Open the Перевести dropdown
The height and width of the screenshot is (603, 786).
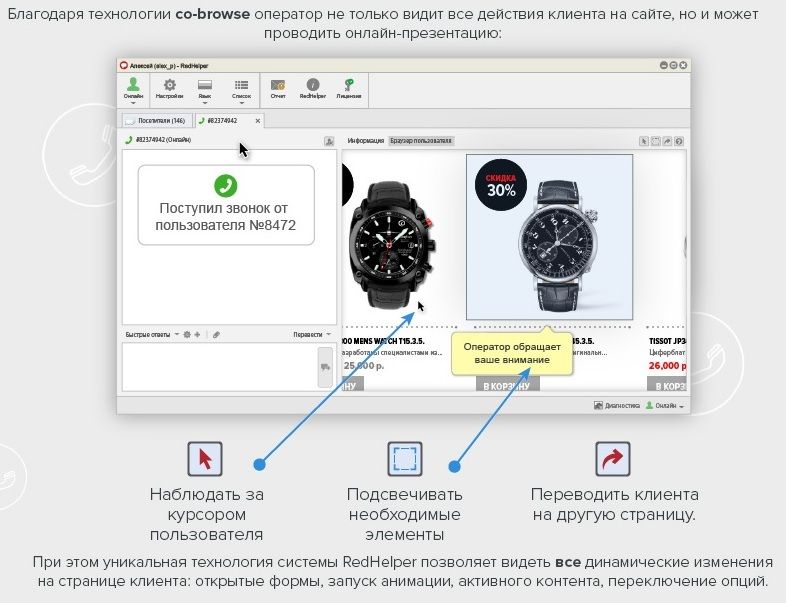(x=312, y=334)
